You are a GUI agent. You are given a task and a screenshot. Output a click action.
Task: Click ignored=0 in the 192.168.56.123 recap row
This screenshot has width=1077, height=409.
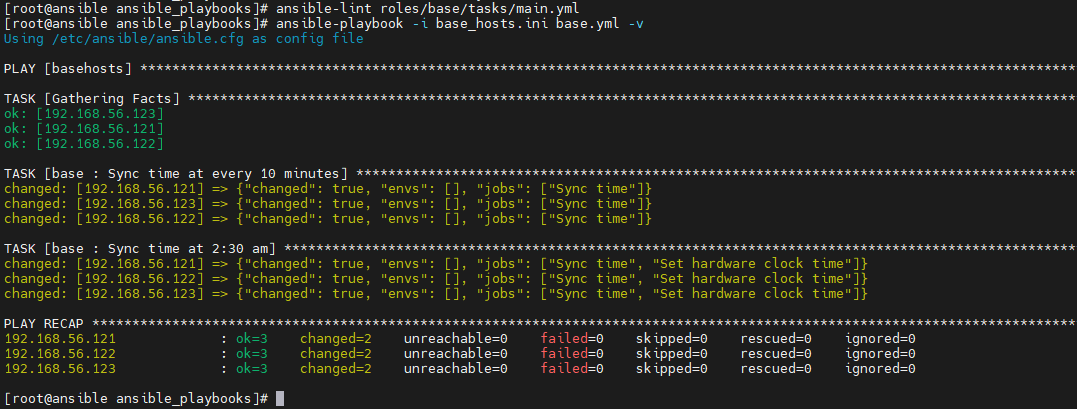pos(881,368)
